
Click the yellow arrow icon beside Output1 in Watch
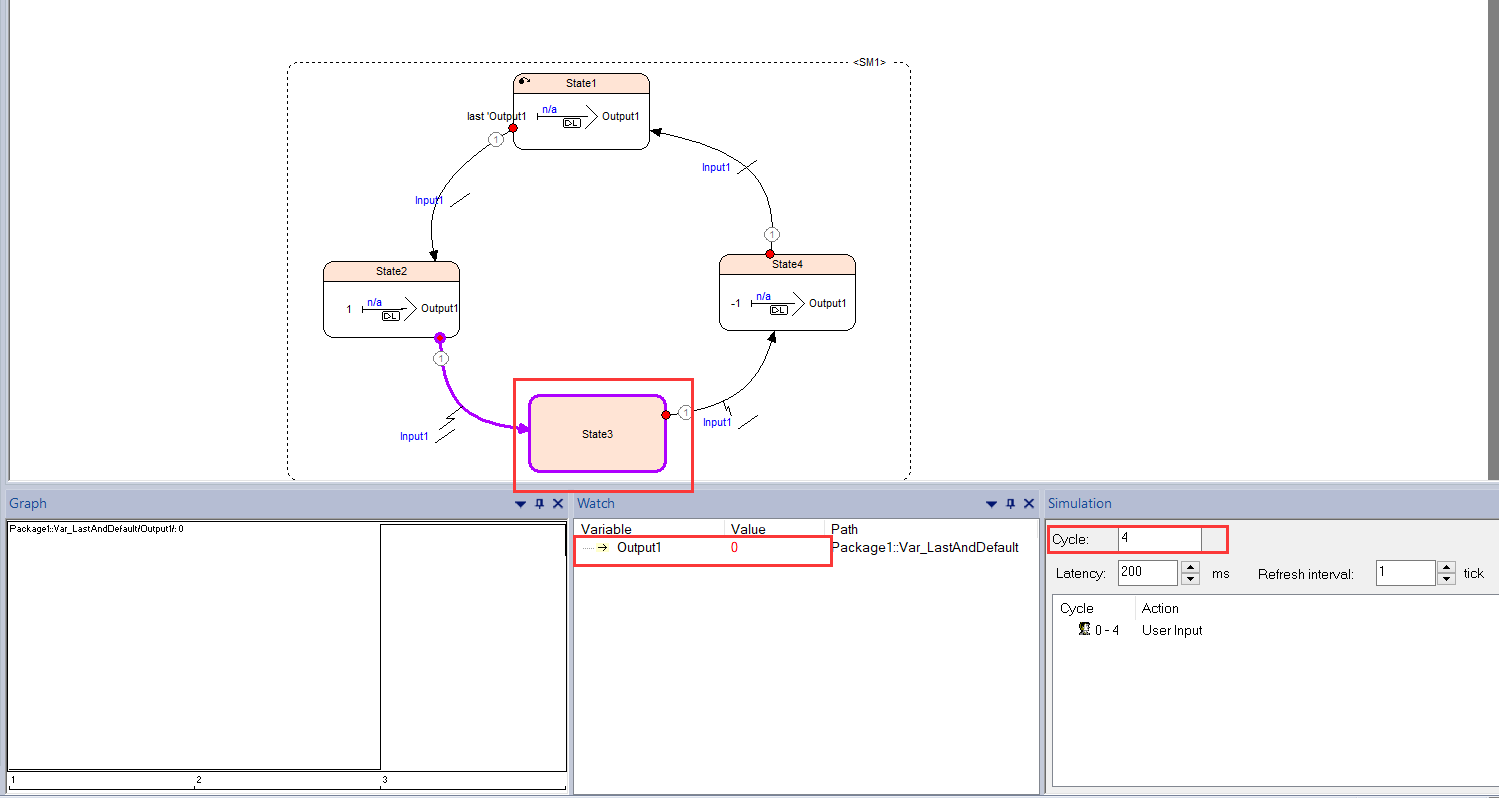(x=602, y=548)
